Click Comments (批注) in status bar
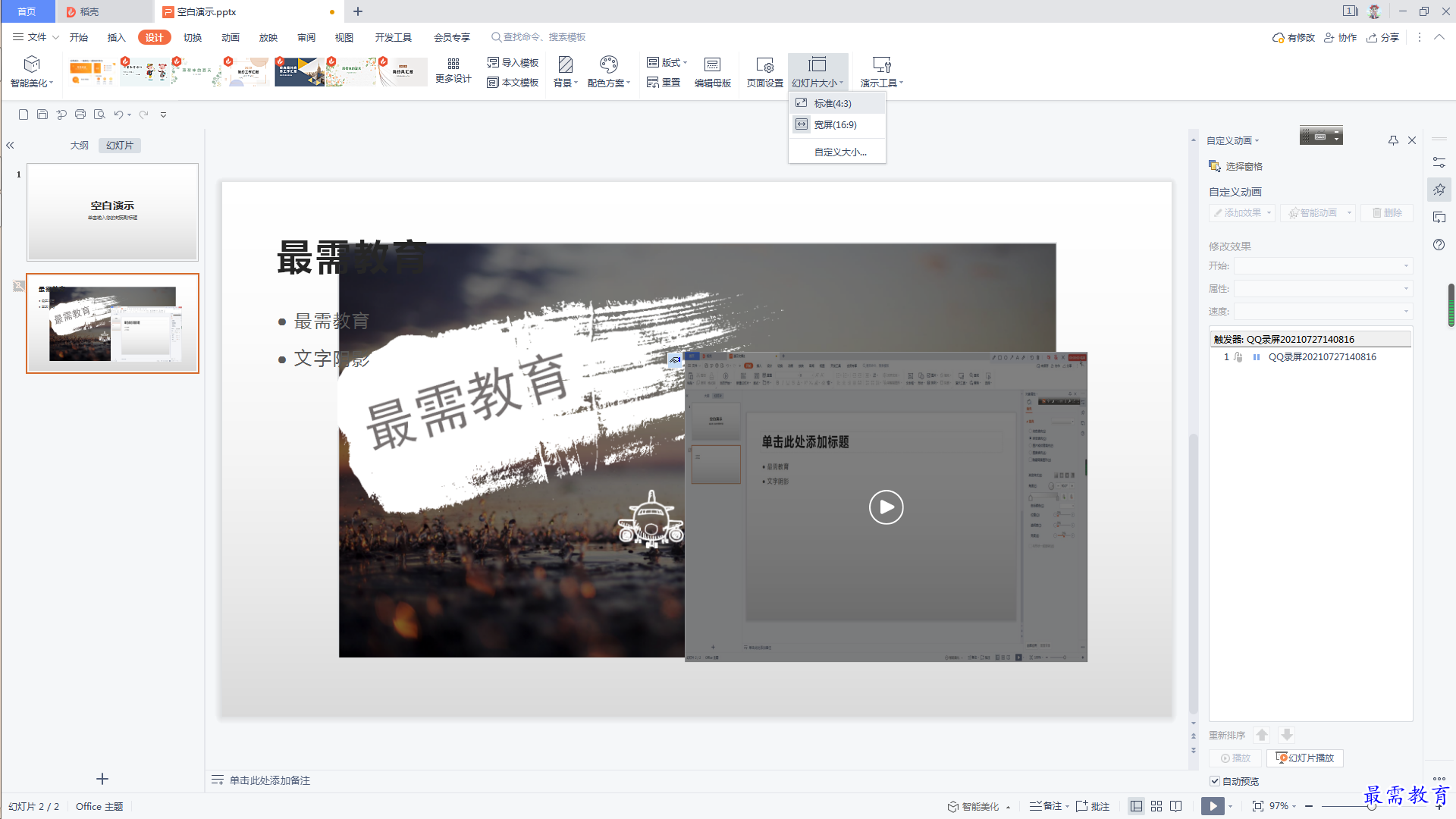Image resolution: width=1456 pixels, height=819 pixels. point(1092,806)
